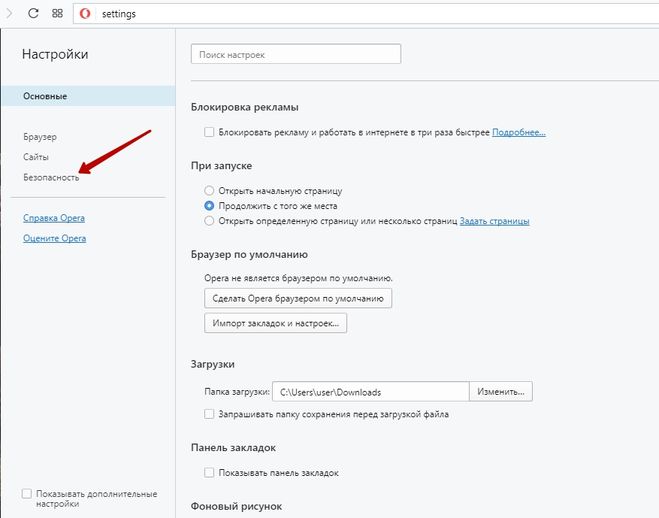Image resolution: width=659 pixels, height=518 pixels.
Task: Click Импорт закладок и настроек button
Action: click(x=276, y=323)
